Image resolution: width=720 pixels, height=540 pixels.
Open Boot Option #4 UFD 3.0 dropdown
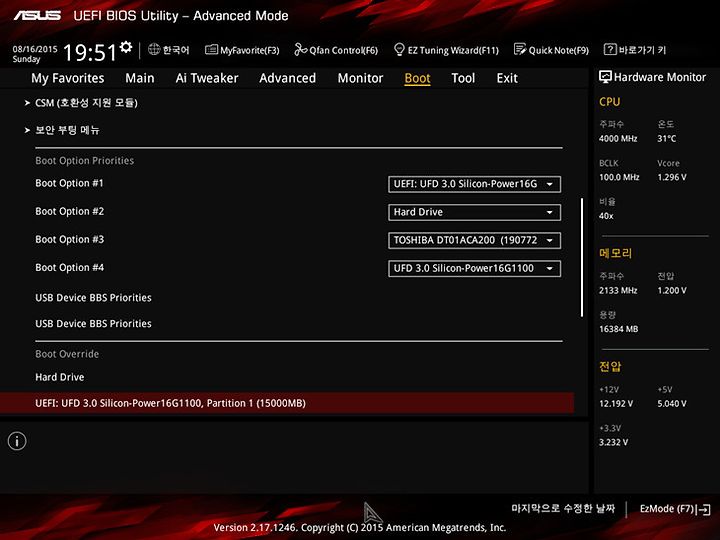tap(474, 269)
